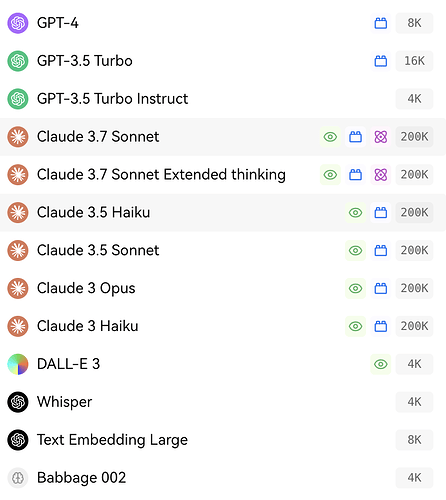
Task: Click the colorful DALL-E 3 logo
Action: (x=18, y=364)
